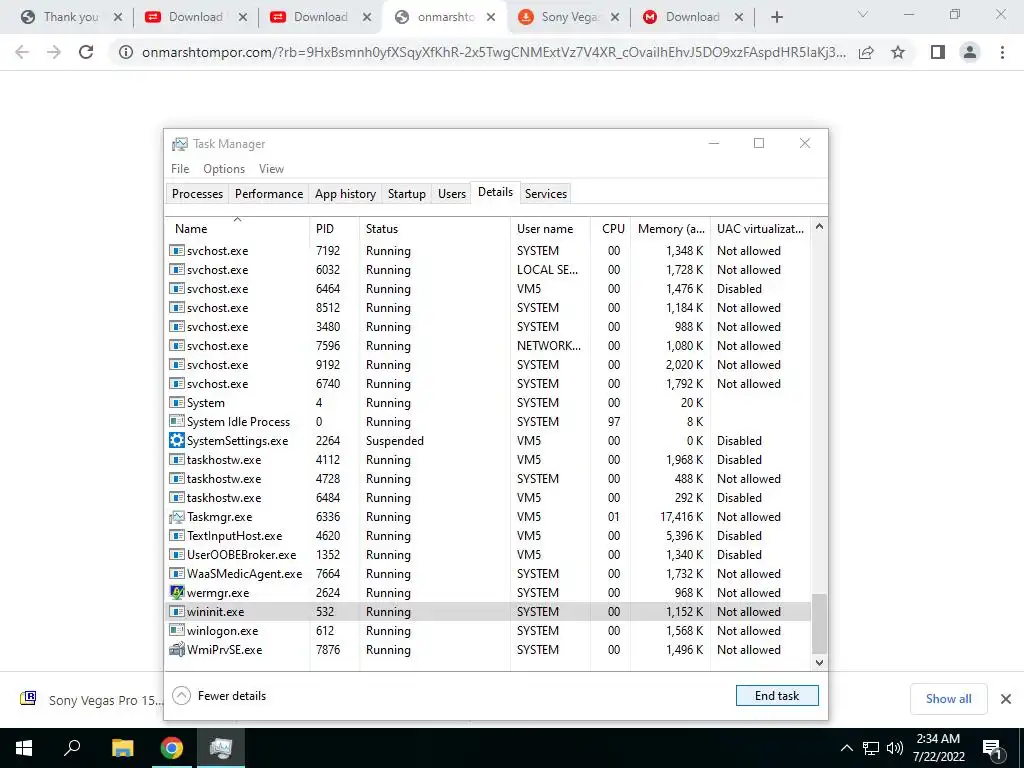
Task: Click the Chrome forward arrow icon
Action: (54, 52)
